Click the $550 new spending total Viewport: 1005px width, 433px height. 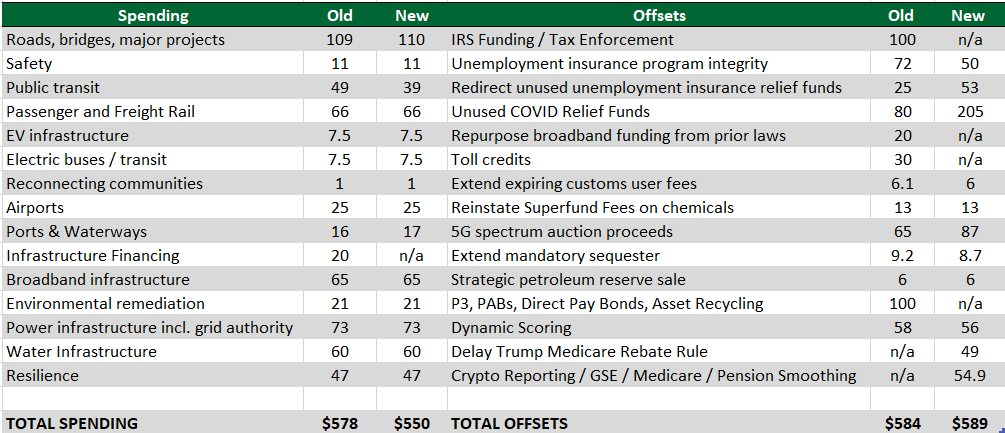coord(411,423)
